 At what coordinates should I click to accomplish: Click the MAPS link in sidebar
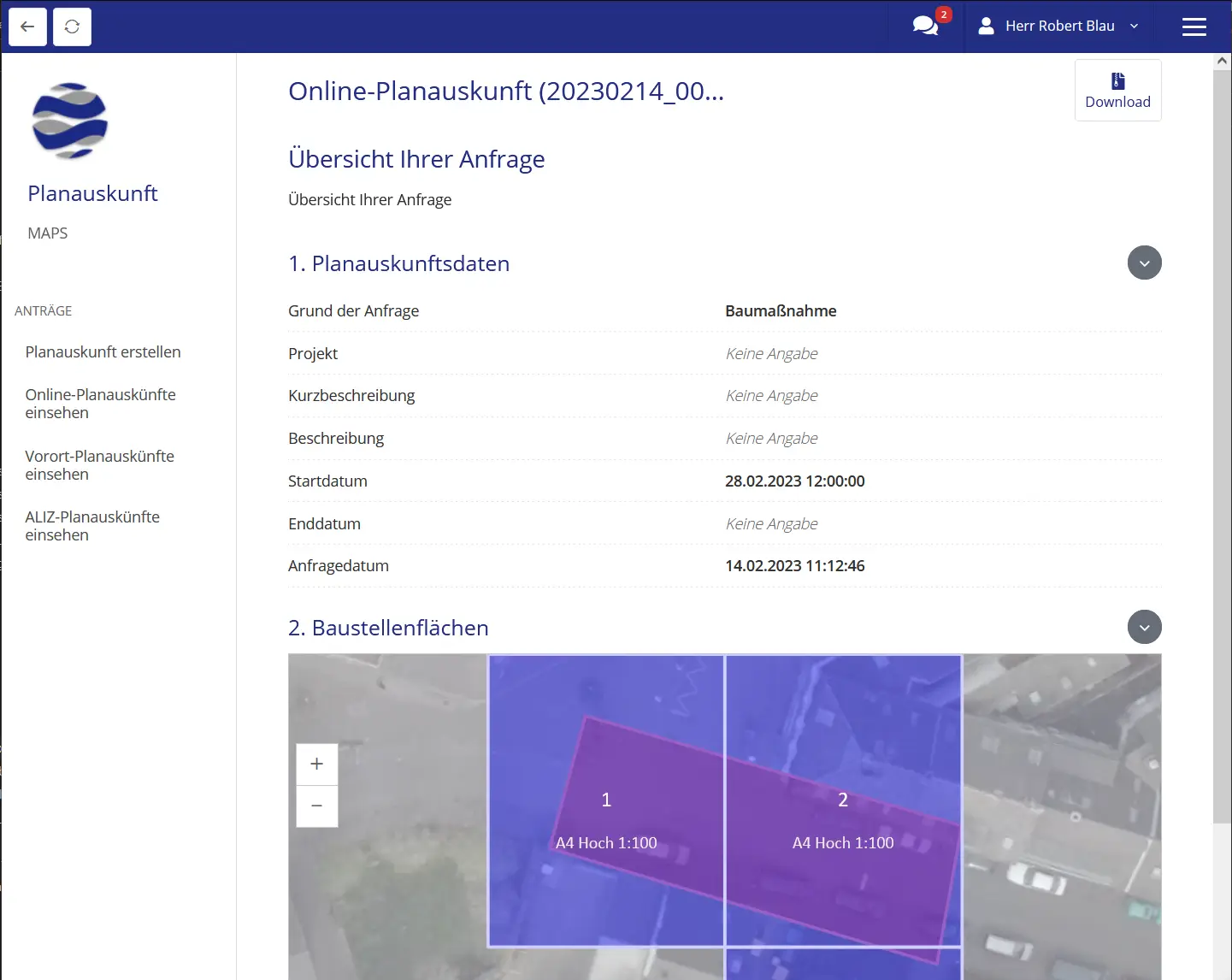pyautogui.click(x=48, y=233)
